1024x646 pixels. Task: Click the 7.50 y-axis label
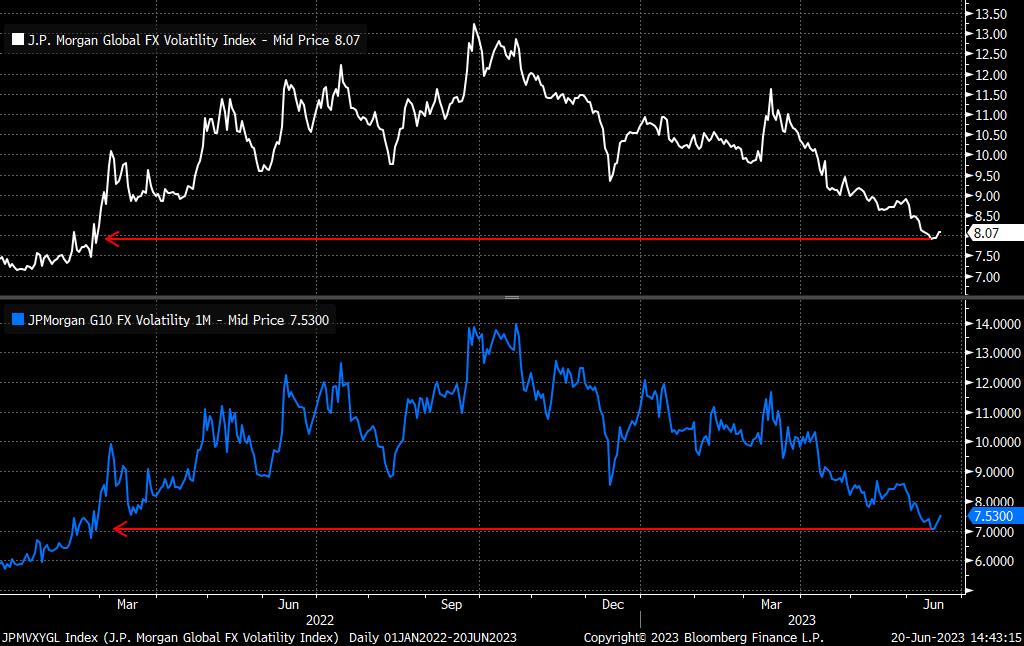[x=988, y=257]
